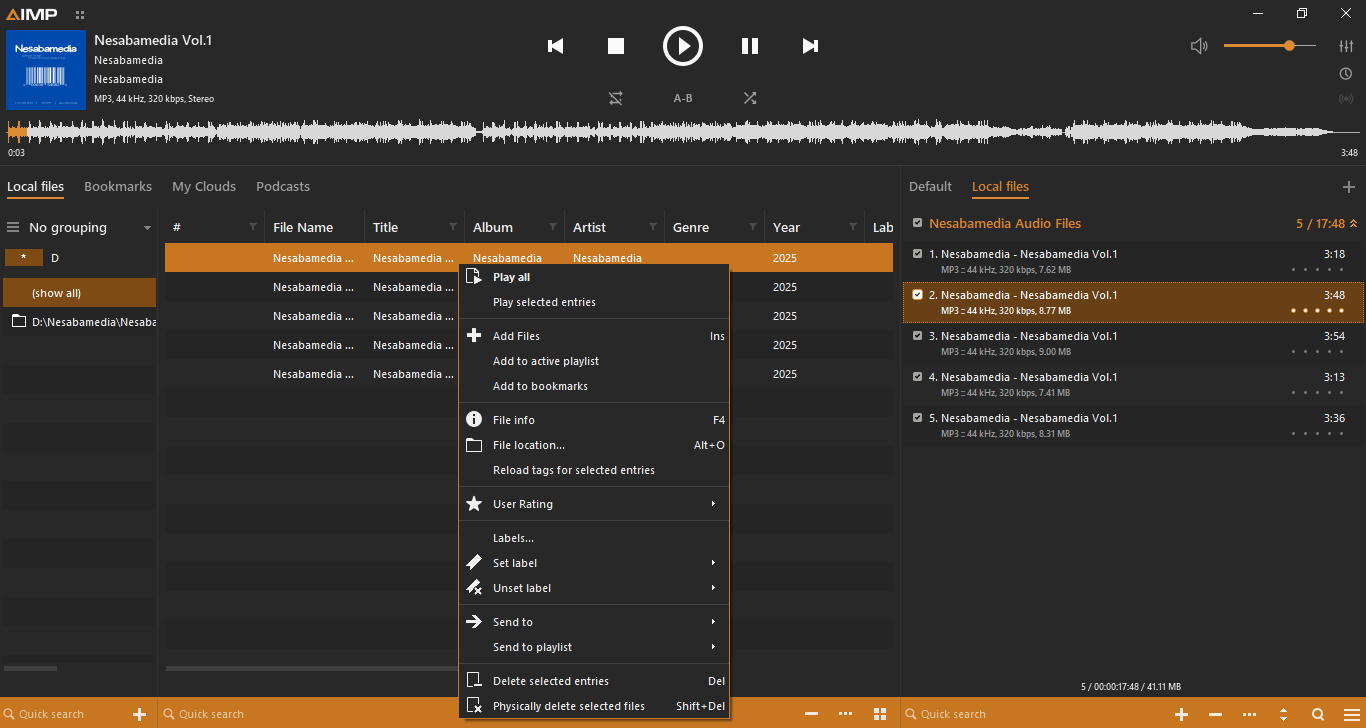Toggle the Nesabamedia Audio Files group checkbox
Screen dimensions: 1366x728
pyautogui.click(x=918, y=223)
